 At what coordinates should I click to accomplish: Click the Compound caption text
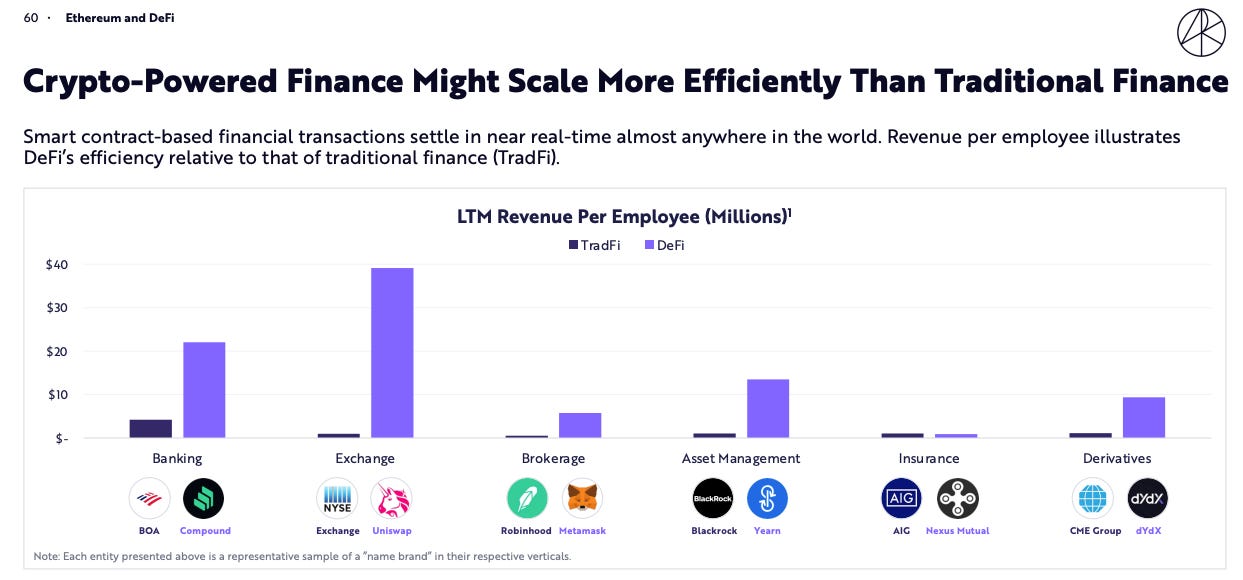[x=205, y=531]
